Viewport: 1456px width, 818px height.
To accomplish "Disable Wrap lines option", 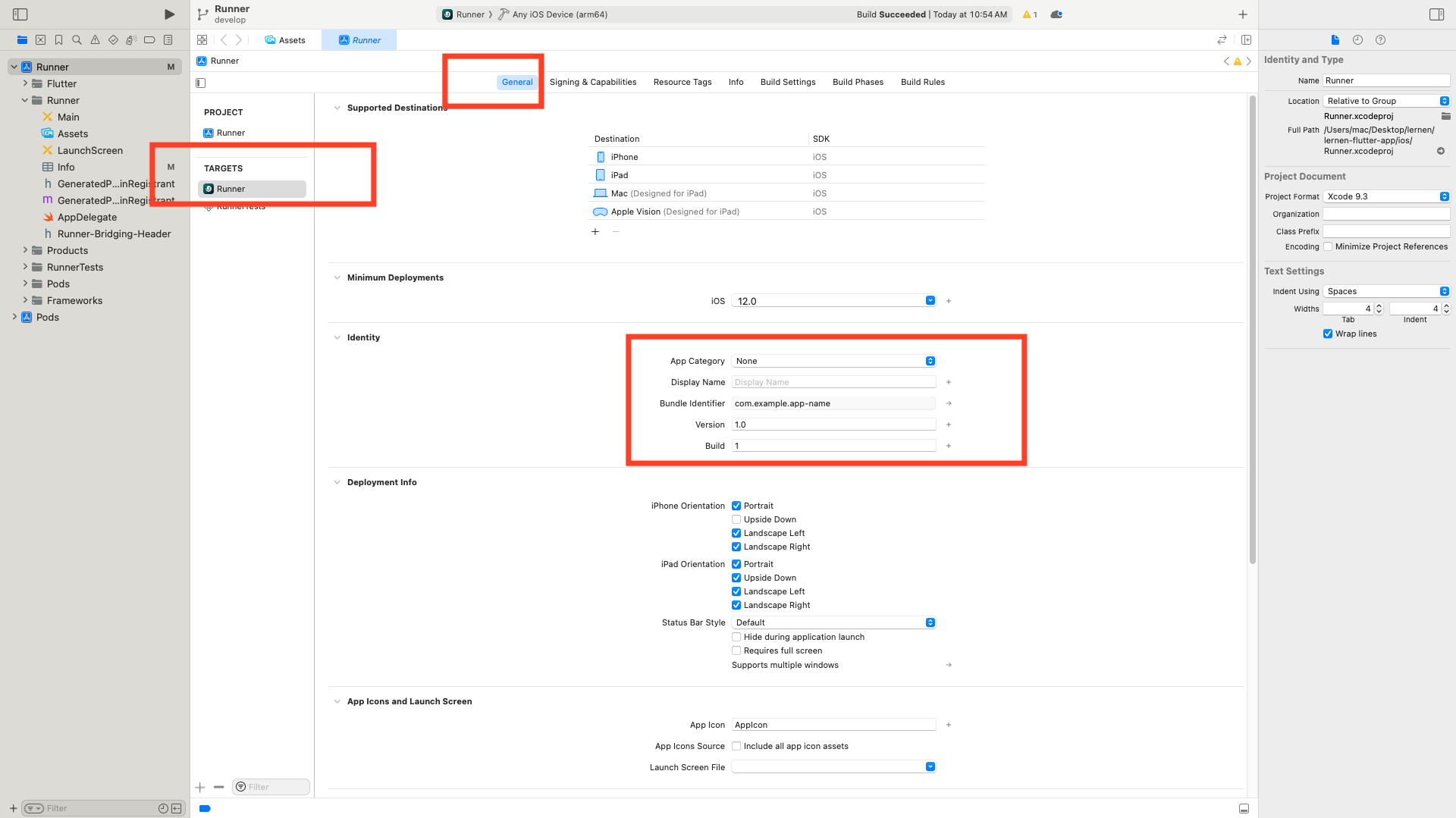I will click(x=1328, y=334).
